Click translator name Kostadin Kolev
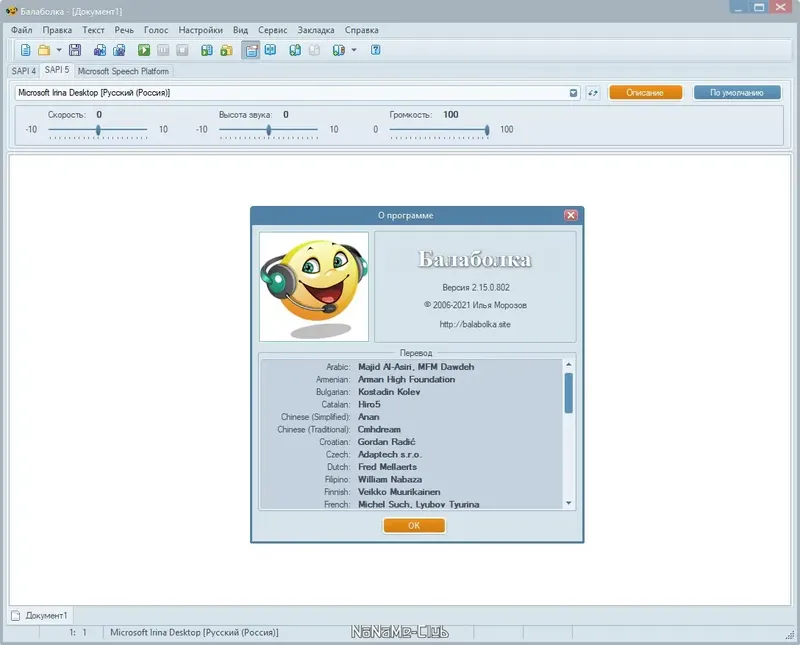 [x=389, y=392]
